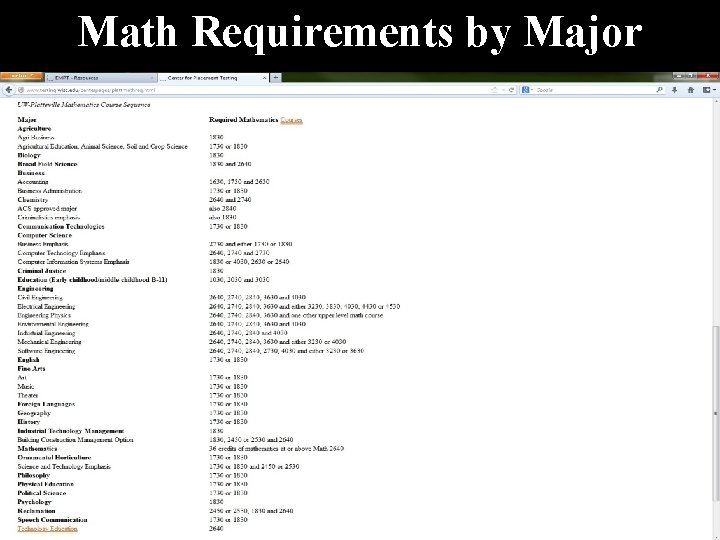
Task: Bookmark page with the star icon
Action: [x=495, y=90]
